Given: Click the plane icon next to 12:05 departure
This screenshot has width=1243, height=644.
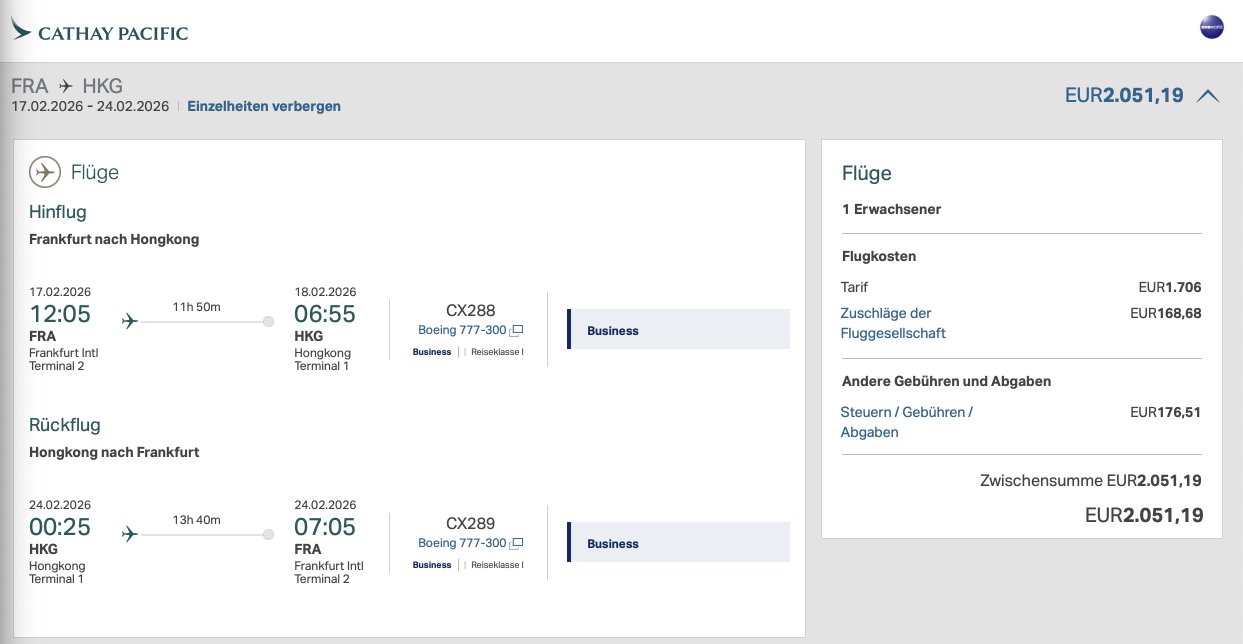Looking at the screenshot, I should point(129,321).
